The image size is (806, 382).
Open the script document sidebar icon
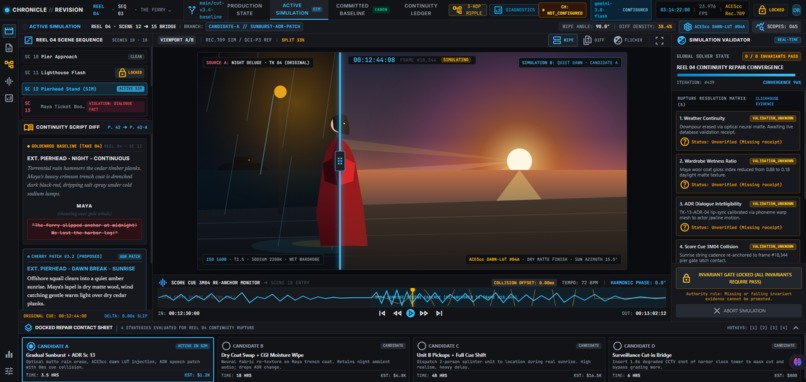pyautogui.click(x=9, y=48)
